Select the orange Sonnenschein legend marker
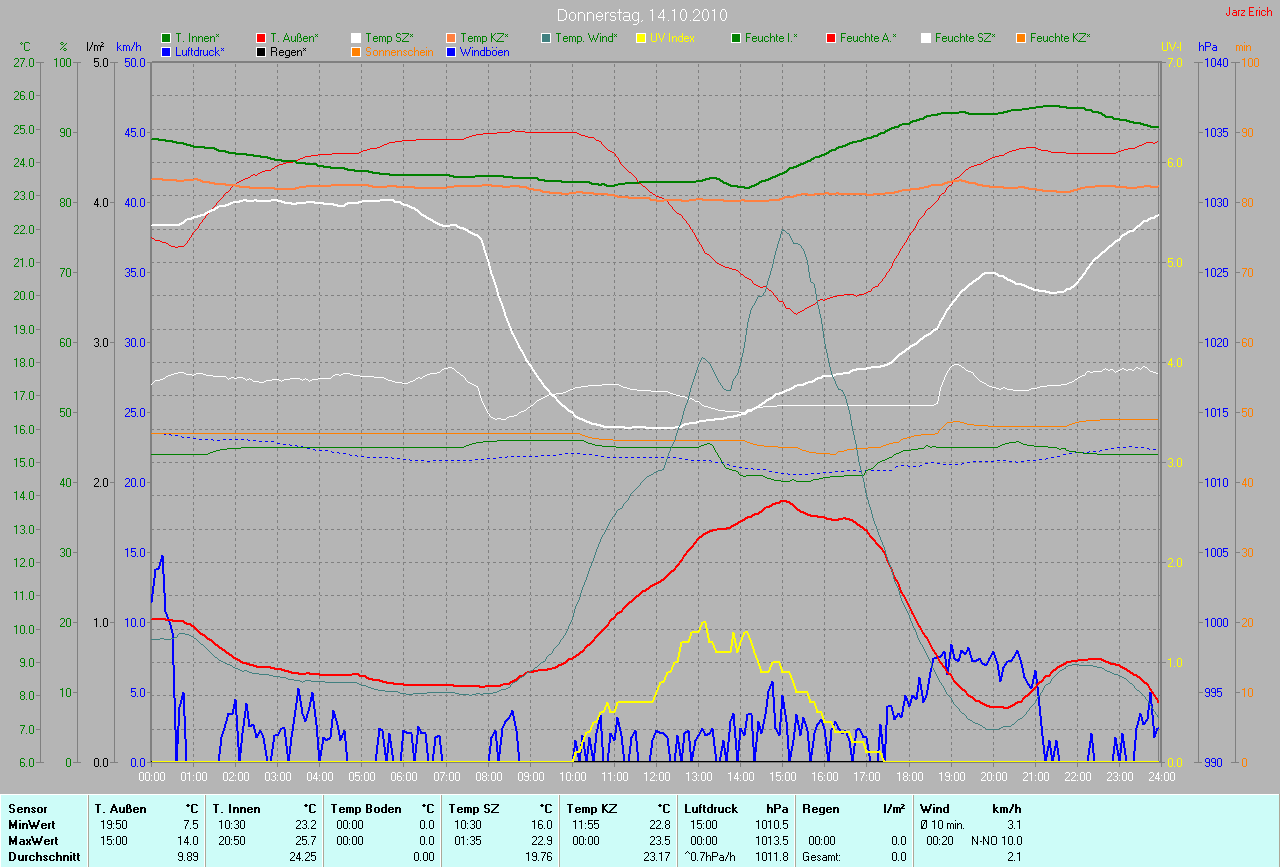 356,51
